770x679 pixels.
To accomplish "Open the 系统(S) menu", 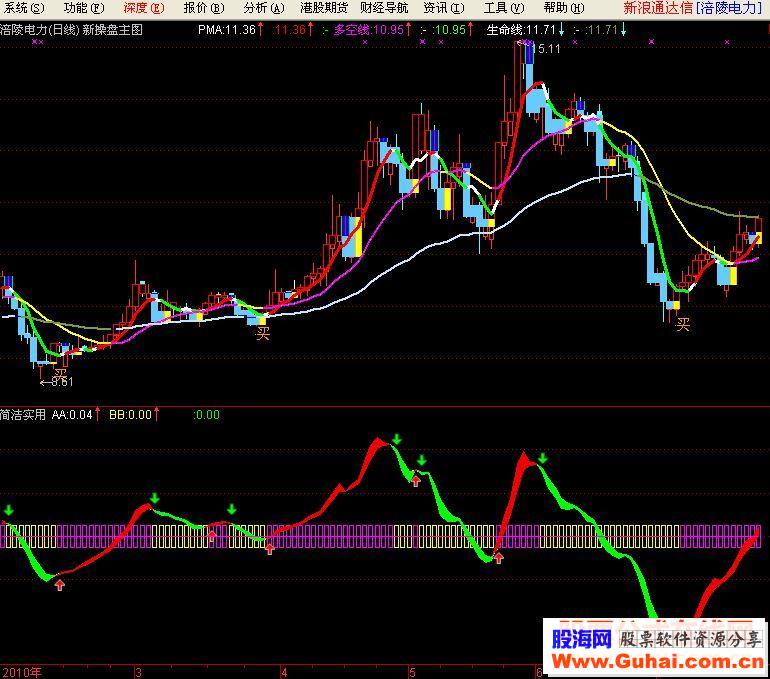I will (x=24, y=8).
